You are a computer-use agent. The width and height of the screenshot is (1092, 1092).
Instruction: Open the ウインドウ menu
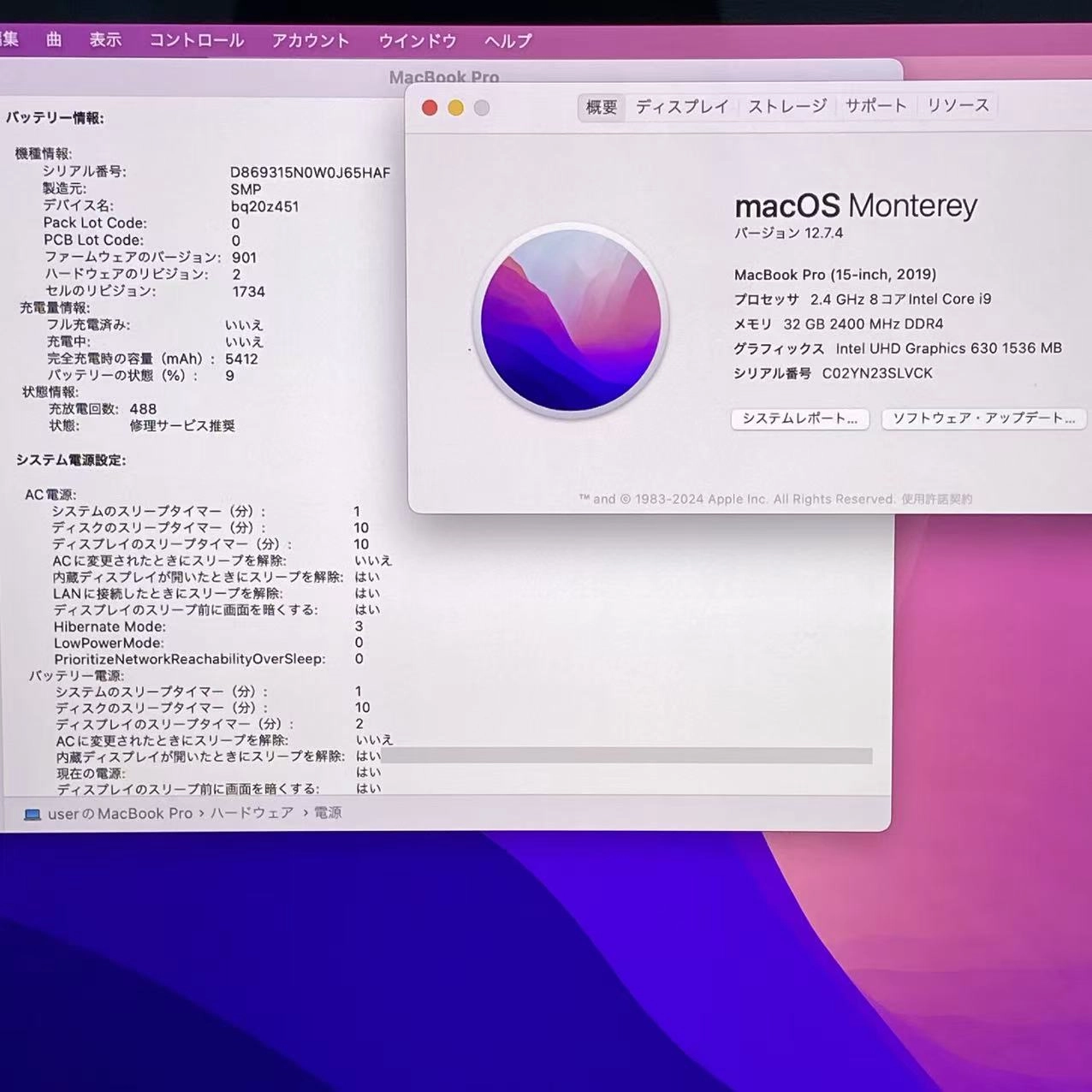click(x=417, y=40)
